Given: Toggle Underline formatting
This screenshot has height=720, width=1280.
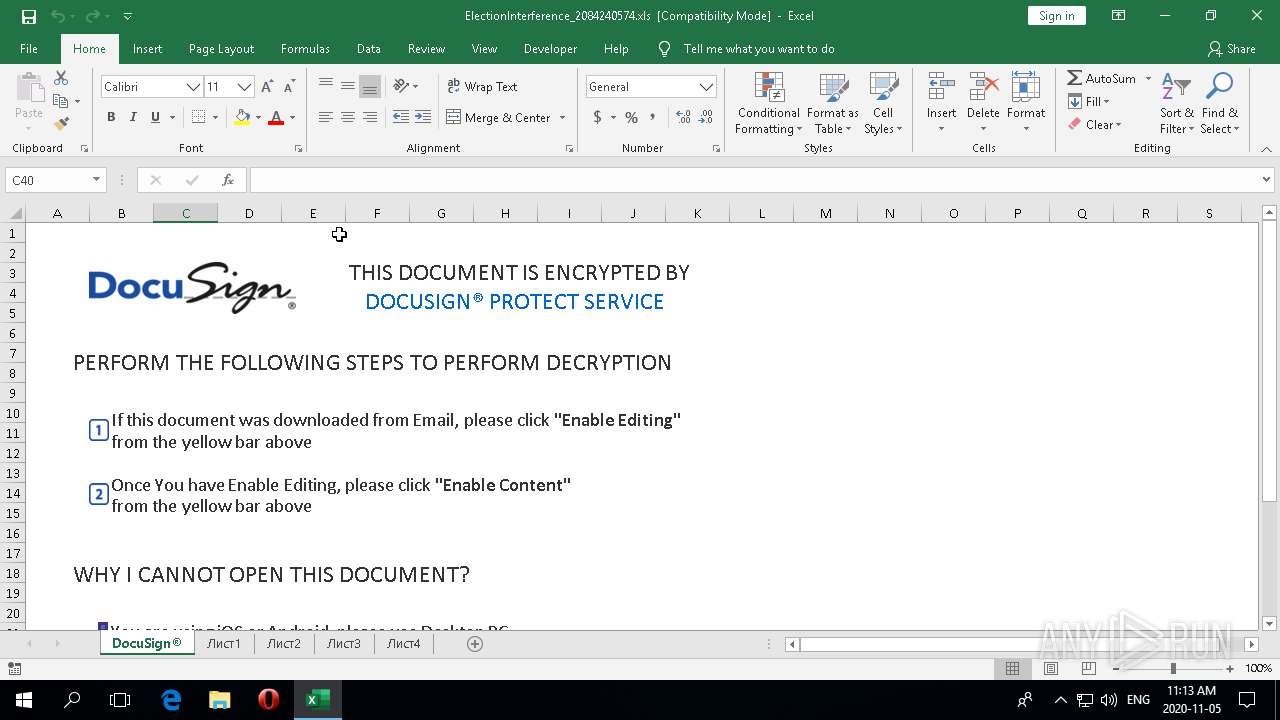Looking at the screenshot, I should pyautogui.click(x=155, y=117).
